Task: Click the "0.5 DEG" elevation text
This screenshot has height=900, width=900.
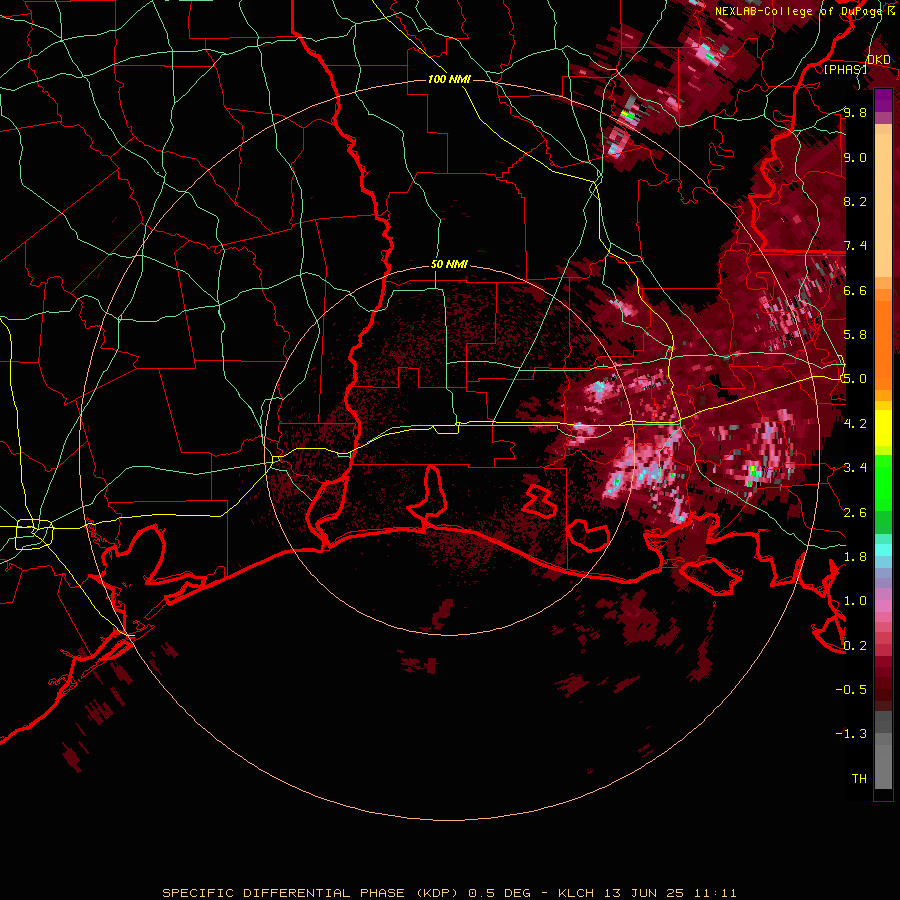Action: pyautogui.click(x=500, y=893)
